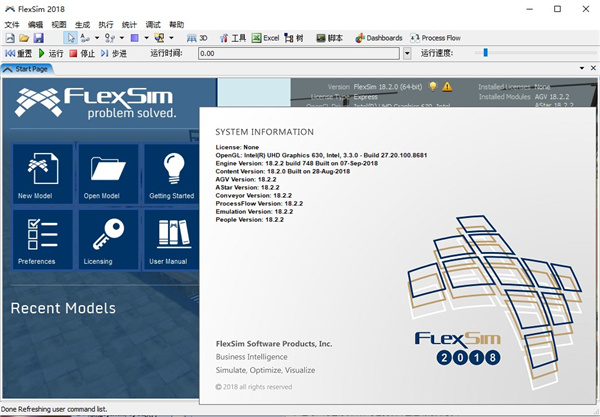The image size is (600, 417).
Task: Click the 重置 (Reset) button
Action: (18, 53)
